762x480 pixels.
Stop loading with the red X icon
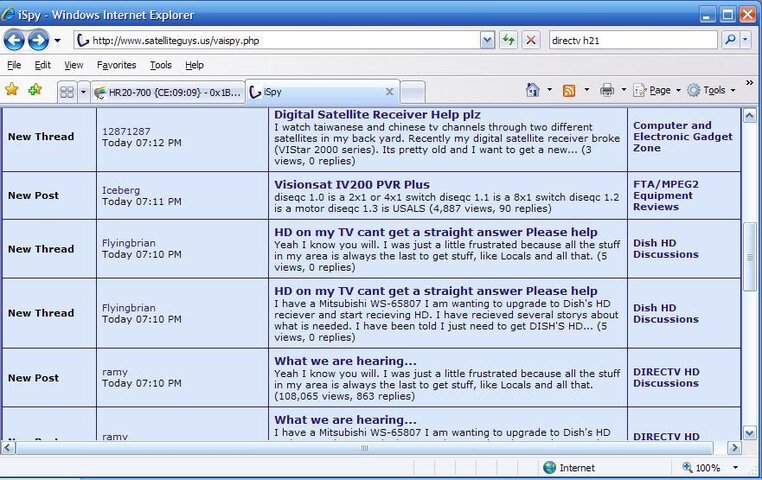pos(531,40)
